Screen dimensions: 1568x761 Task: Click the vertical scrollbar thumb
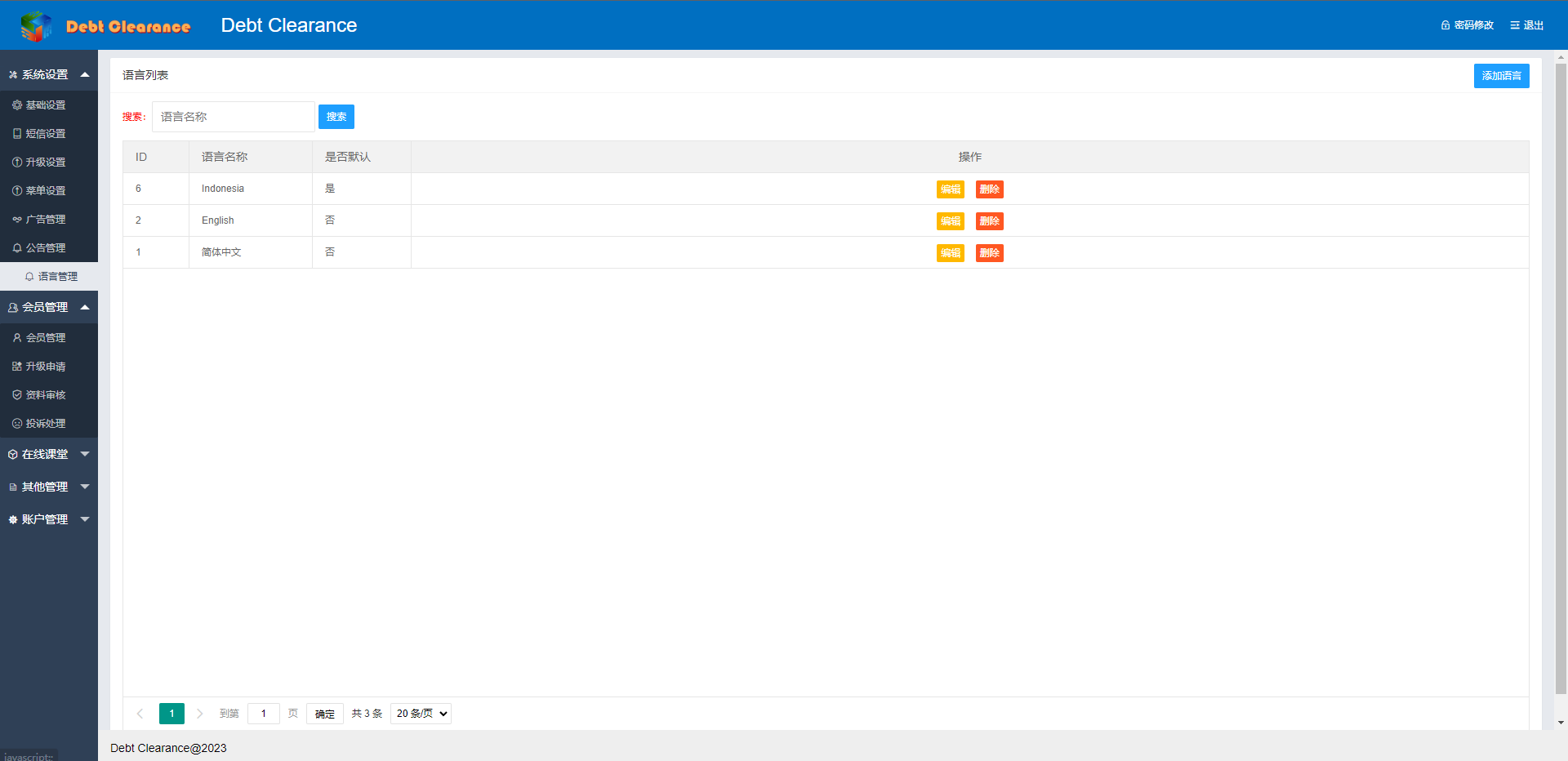[x=1561, y=379]
